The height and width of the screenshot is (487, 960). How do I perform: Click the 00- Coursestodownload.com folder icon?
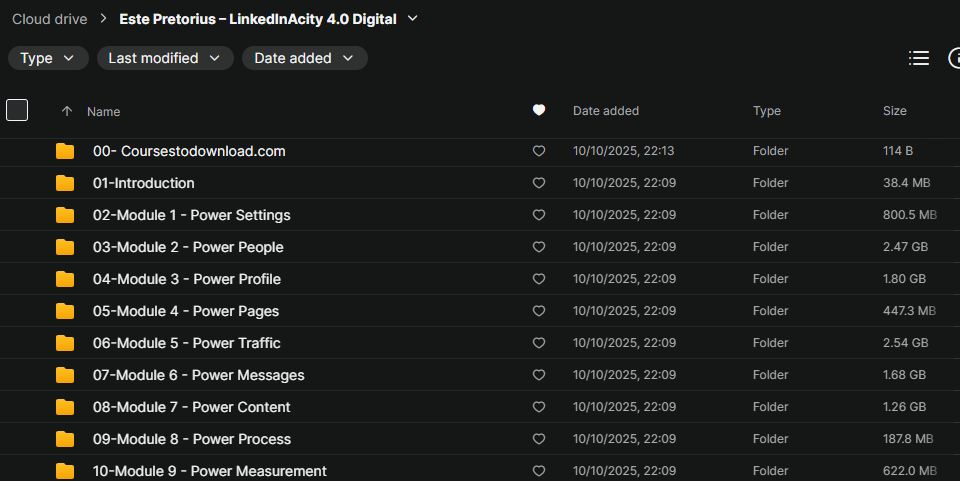tap(65, 151)
